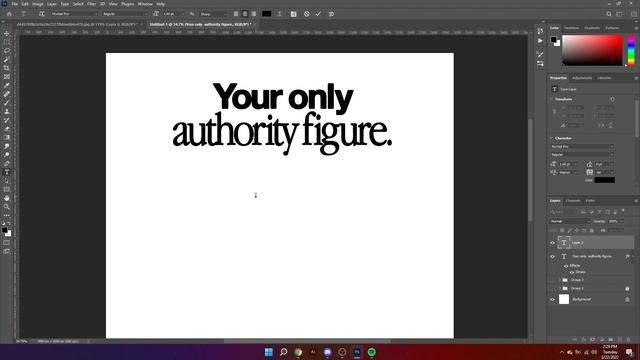640x360 pixels.
Task: Open the Filter menu
Action: [91, 4]
